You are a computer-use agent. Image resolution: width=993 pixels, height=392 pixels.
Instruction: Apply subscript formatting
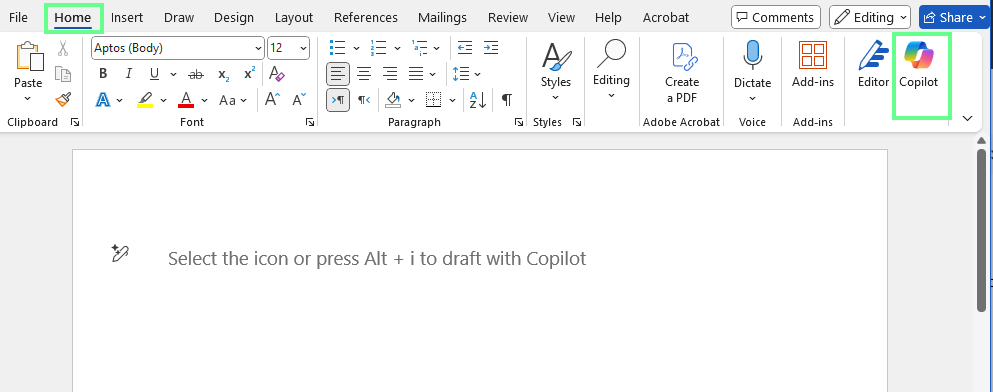click(224, 74)
